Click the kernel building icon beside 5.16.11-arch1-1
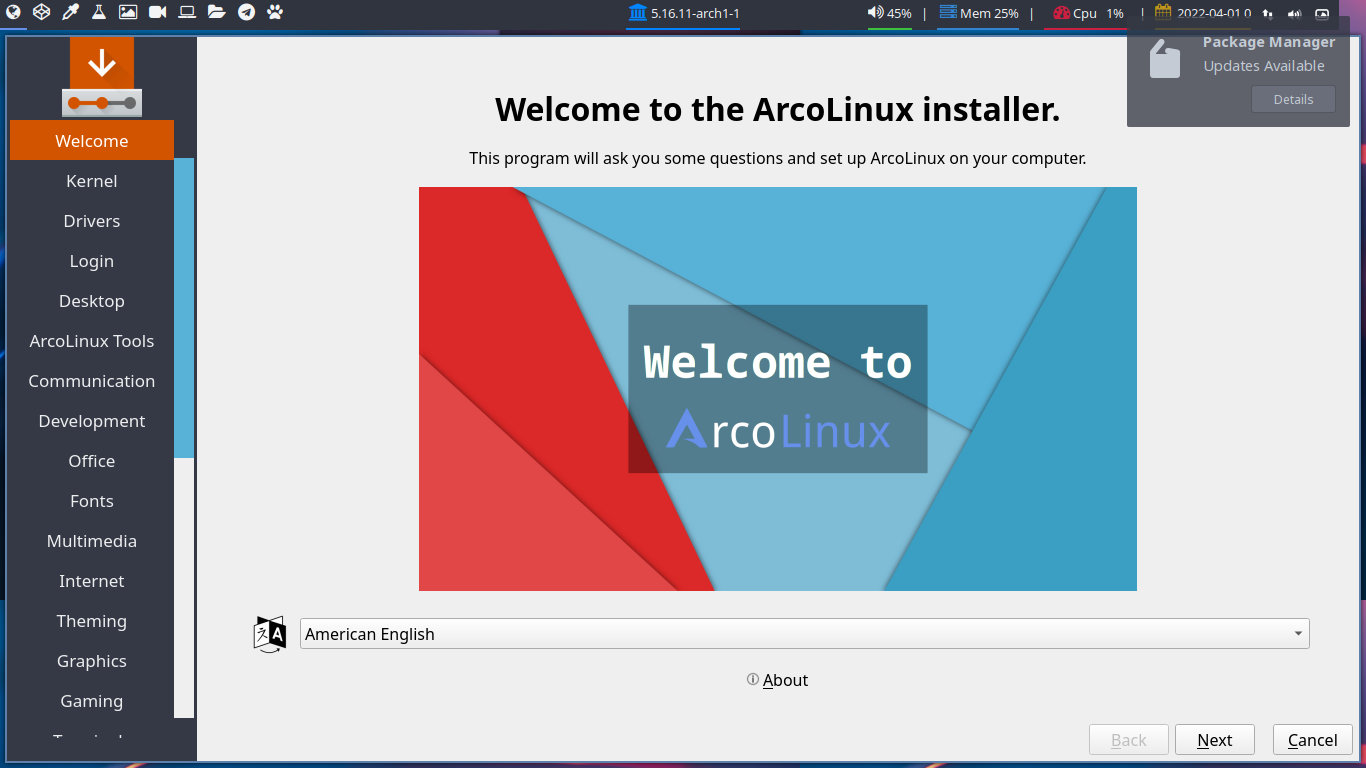 (x=637, y=13)
